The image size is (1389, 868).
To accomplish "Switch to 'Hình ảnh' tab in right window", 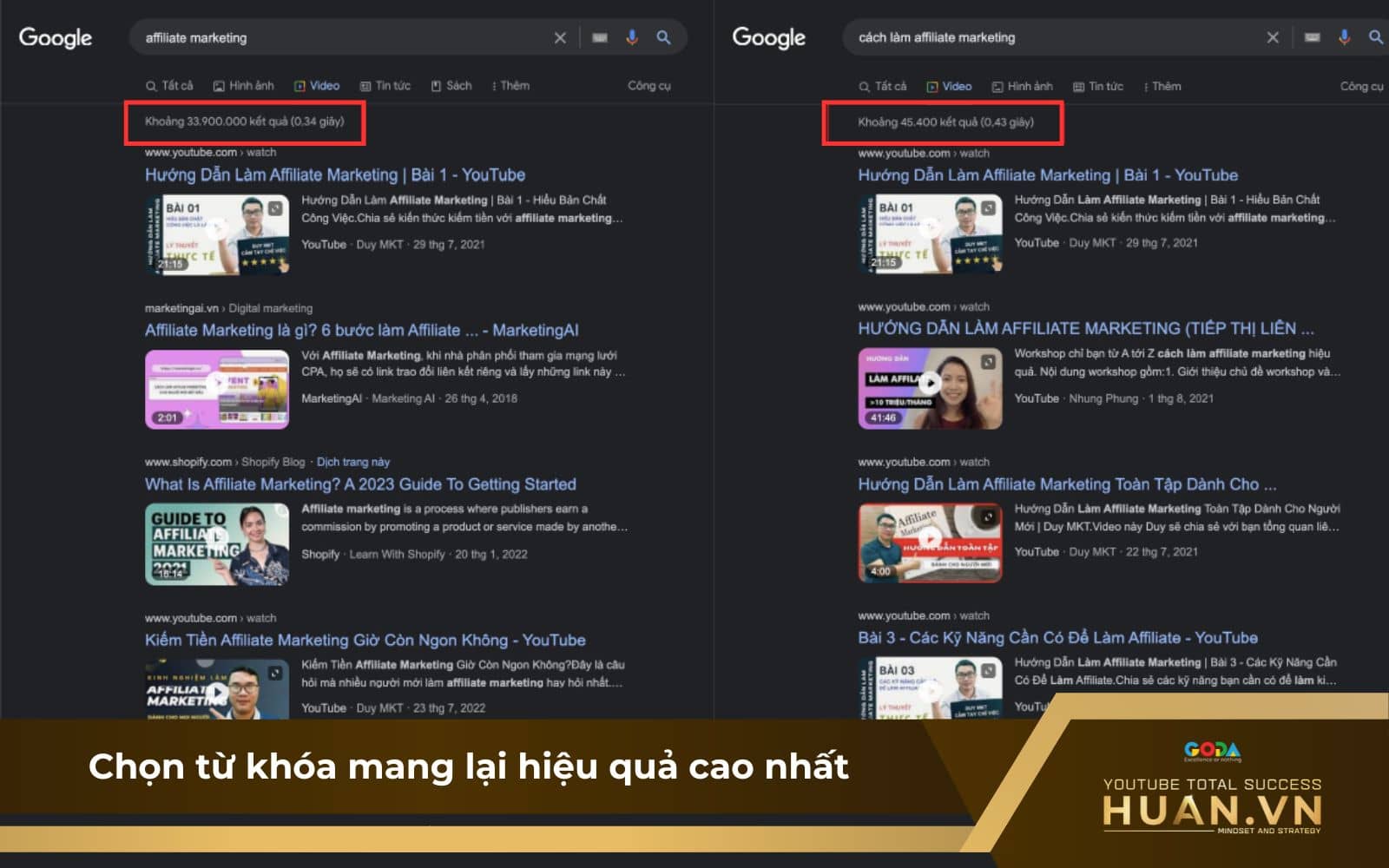I will click(1023, 87).
